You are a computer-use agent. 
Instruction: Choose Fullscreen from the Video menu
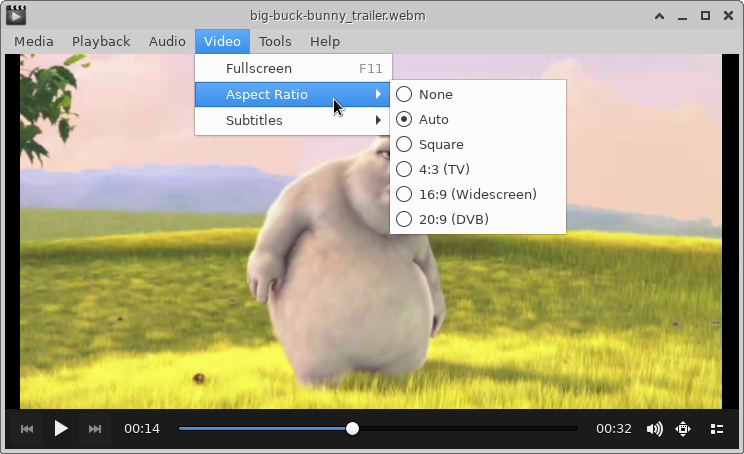coord(293,69)
